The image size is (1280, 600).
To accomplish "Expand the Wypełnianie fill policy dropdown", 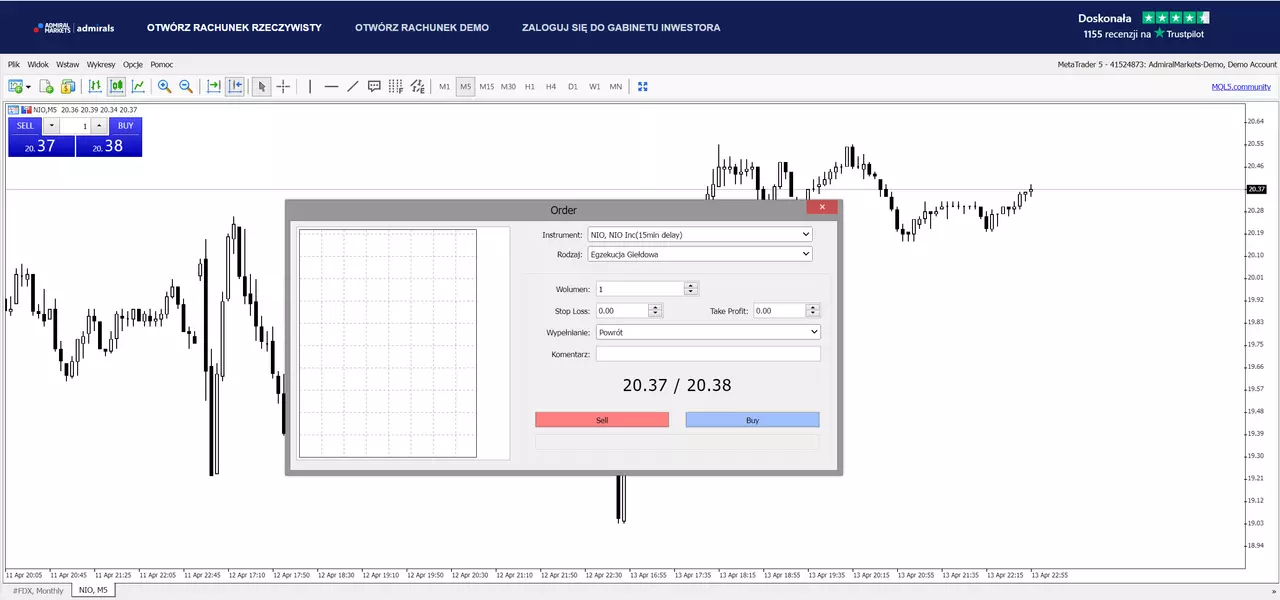I will point(708,332).
